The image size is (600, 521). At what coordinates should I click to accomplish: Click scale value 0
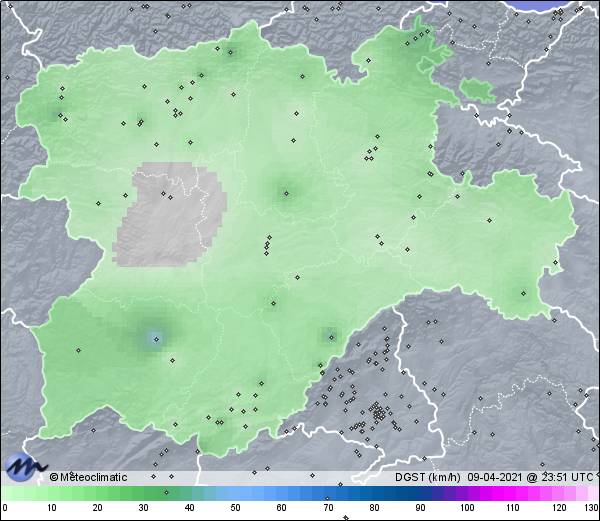5,508
